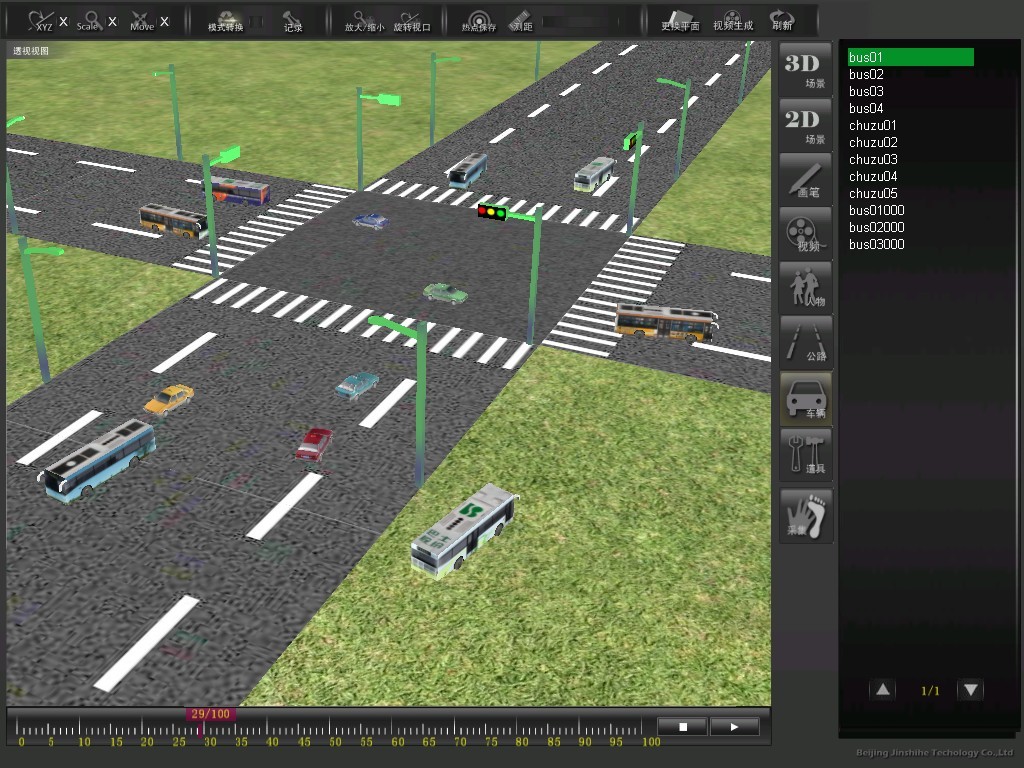
Task: Select bus03 in the vehicle list
Action: pos(866,91)
